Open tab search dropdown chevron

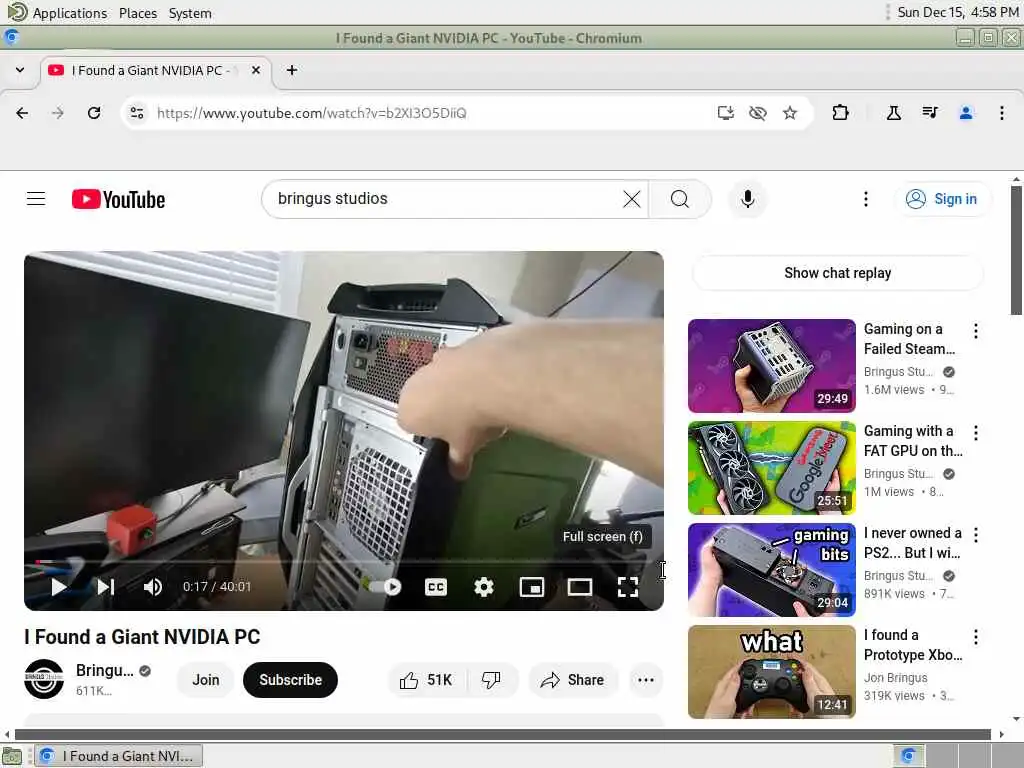20,70
